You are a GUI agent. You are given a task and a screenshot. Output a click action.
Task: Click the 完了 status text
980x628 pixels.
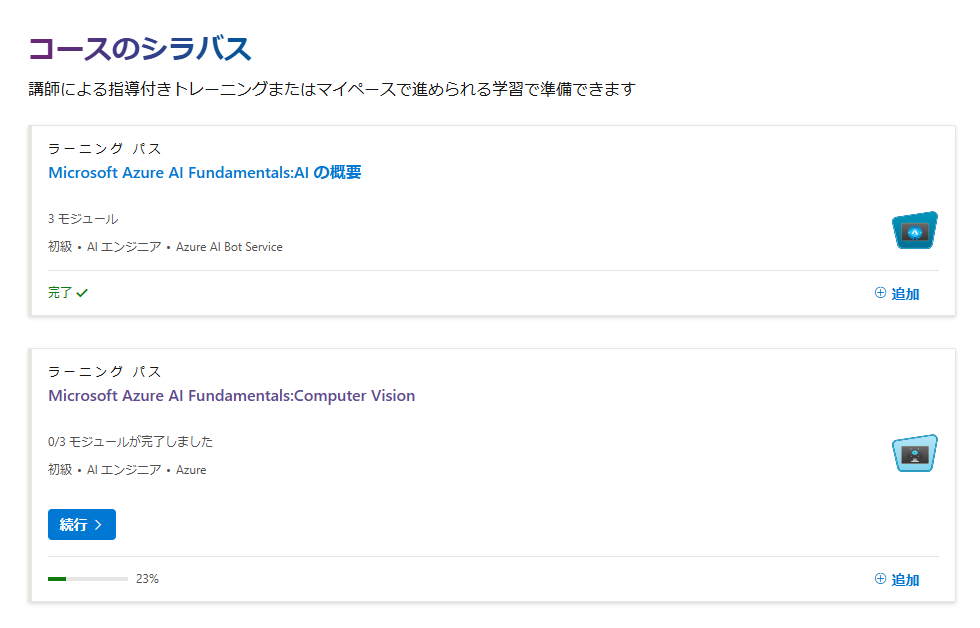pos(61,292)
